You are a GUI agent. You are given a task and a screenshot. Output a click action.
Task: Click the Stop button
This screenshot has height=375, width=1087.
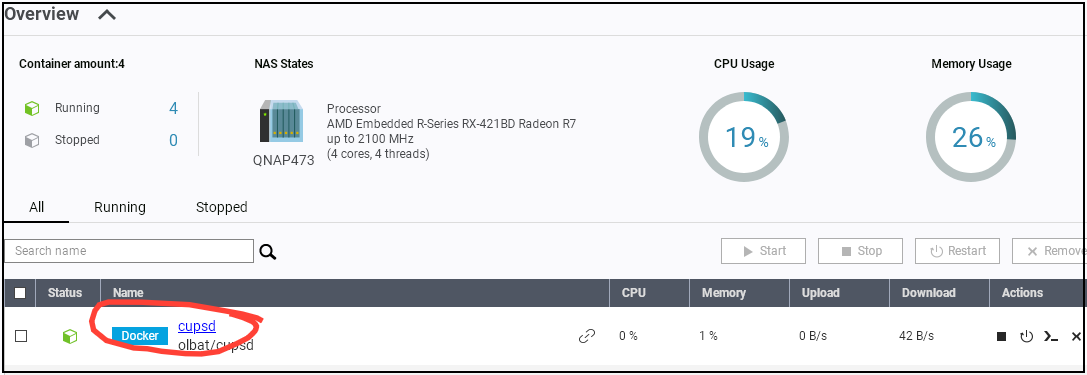(x=860, y=251)
